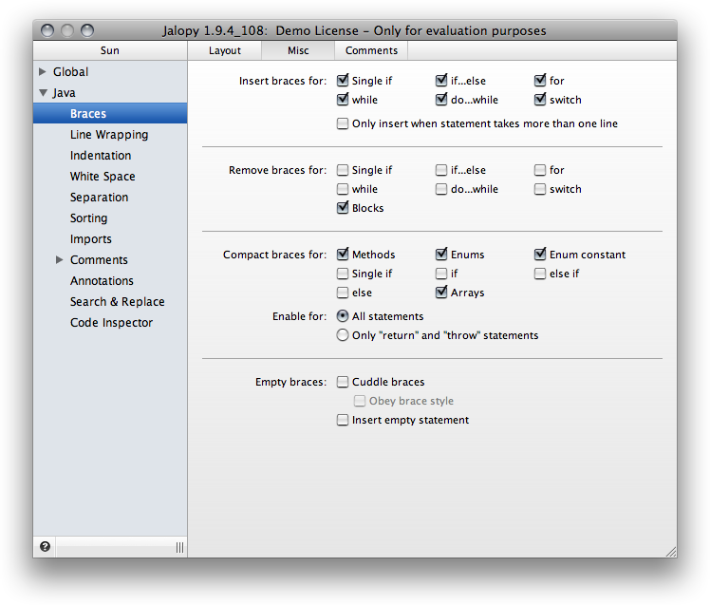Expand the Comments tree node arrow

click(x=59, y=259)
